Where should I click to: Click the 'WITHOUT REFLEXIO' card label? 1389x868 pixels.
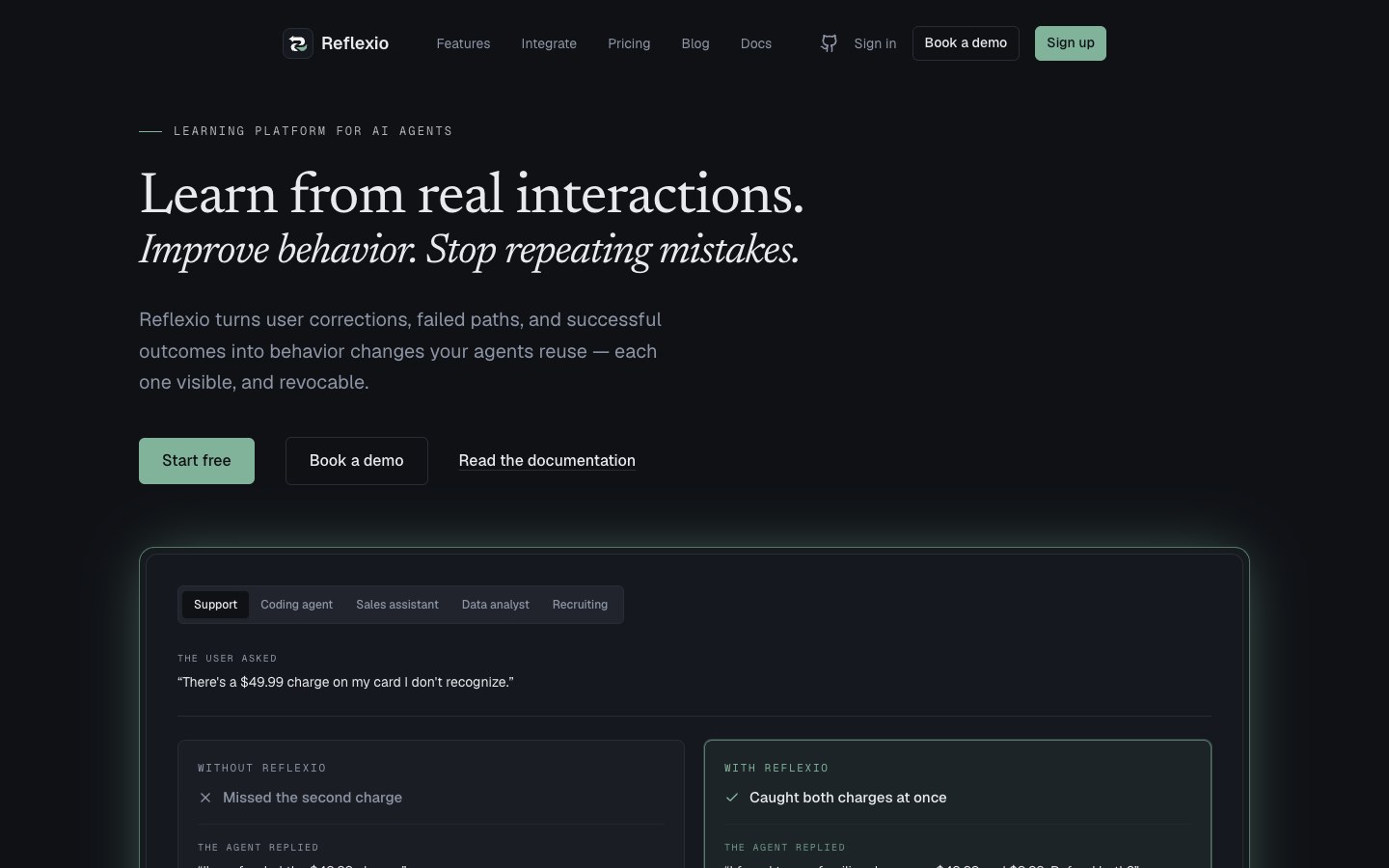coord(262,768)
